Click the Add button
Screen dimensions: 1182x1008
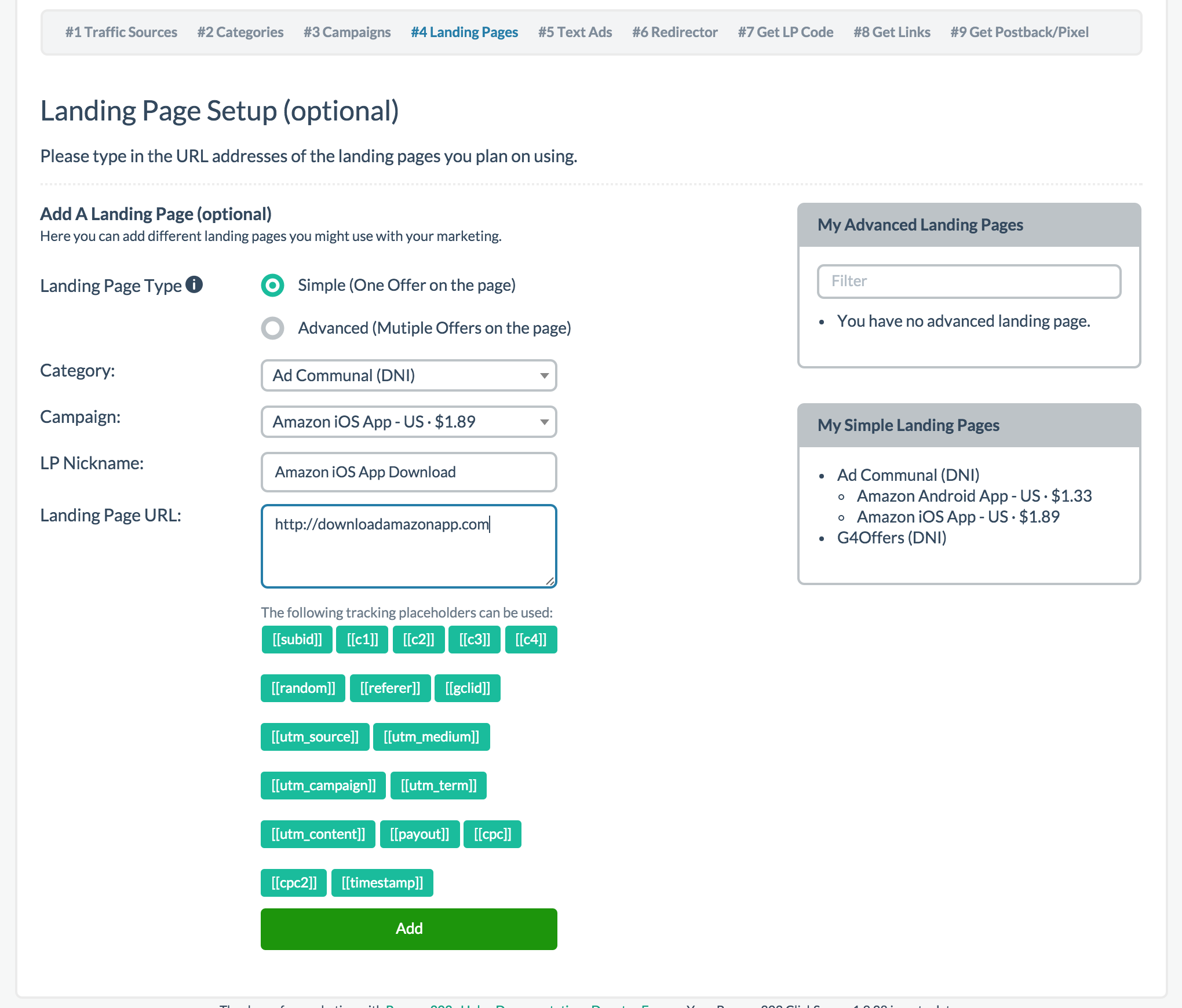pos(408,929)
